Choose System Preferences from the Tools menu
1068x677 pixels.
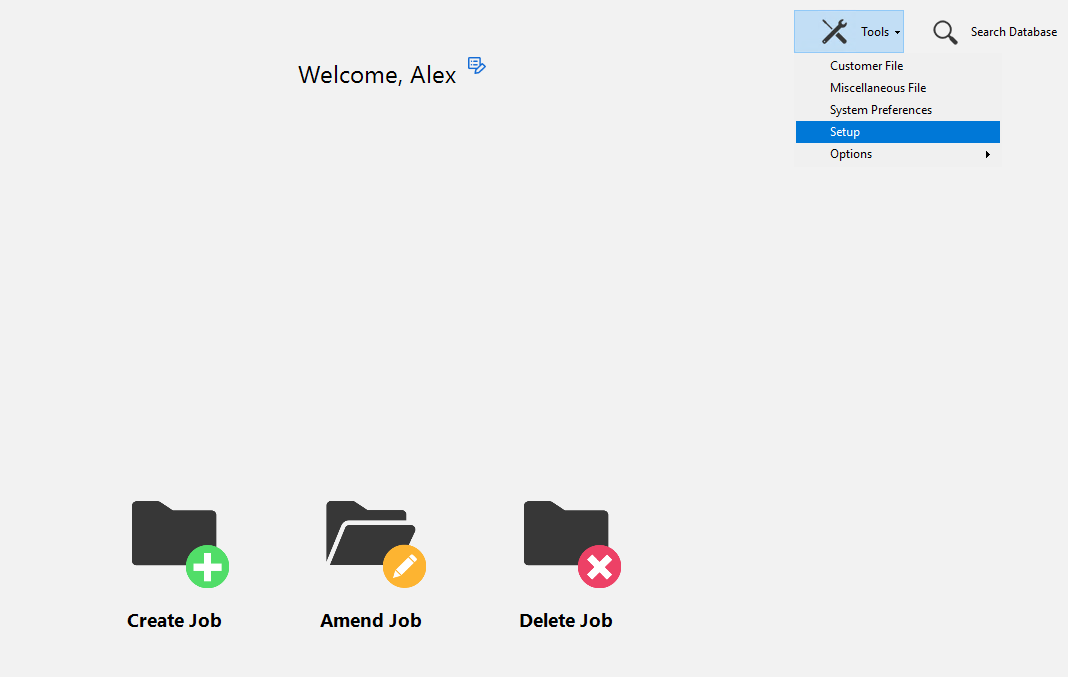(x=880, y=110)
